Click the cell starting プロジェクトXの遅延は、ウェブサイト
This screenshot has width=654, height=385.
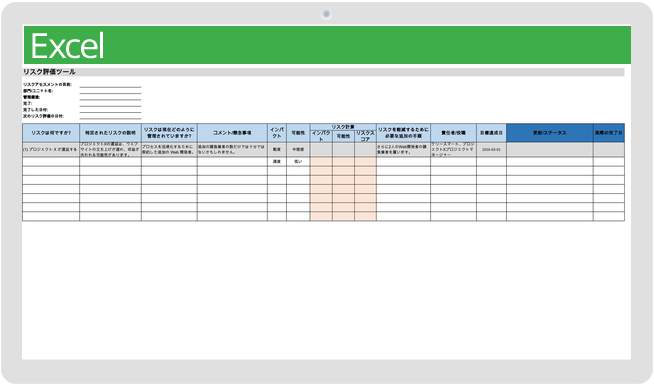coord(111,150)
